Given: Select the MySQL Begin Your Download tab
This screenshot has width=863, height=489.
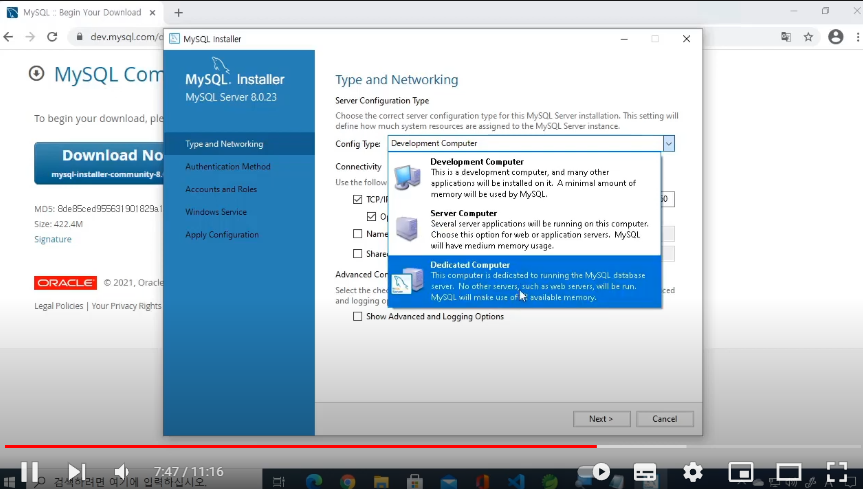Looking at the screenshot, I should (x=81, y=13).
